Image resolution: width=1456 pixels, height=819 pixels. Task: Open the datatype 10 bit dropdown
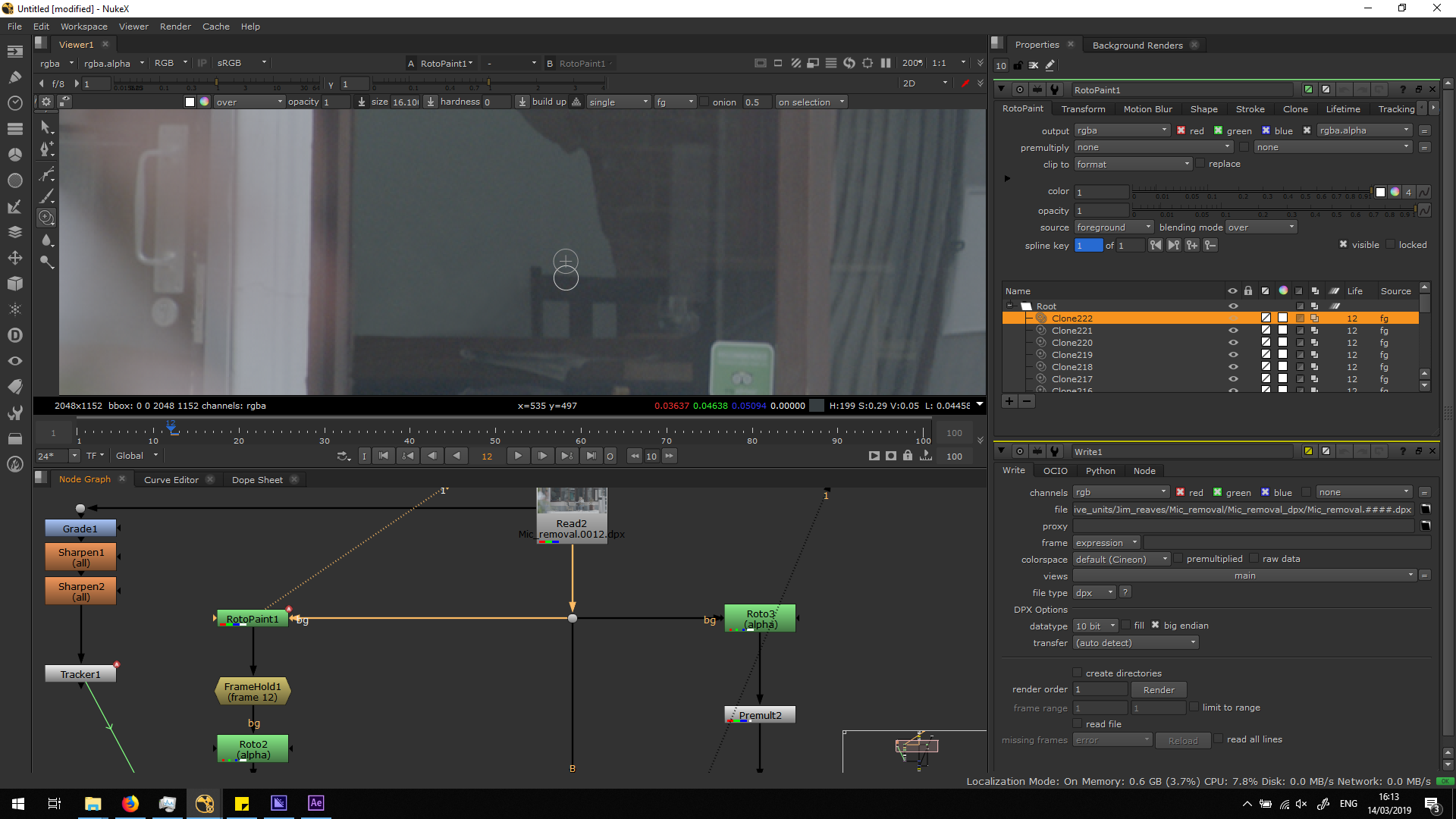click(x=1096, y=626)
